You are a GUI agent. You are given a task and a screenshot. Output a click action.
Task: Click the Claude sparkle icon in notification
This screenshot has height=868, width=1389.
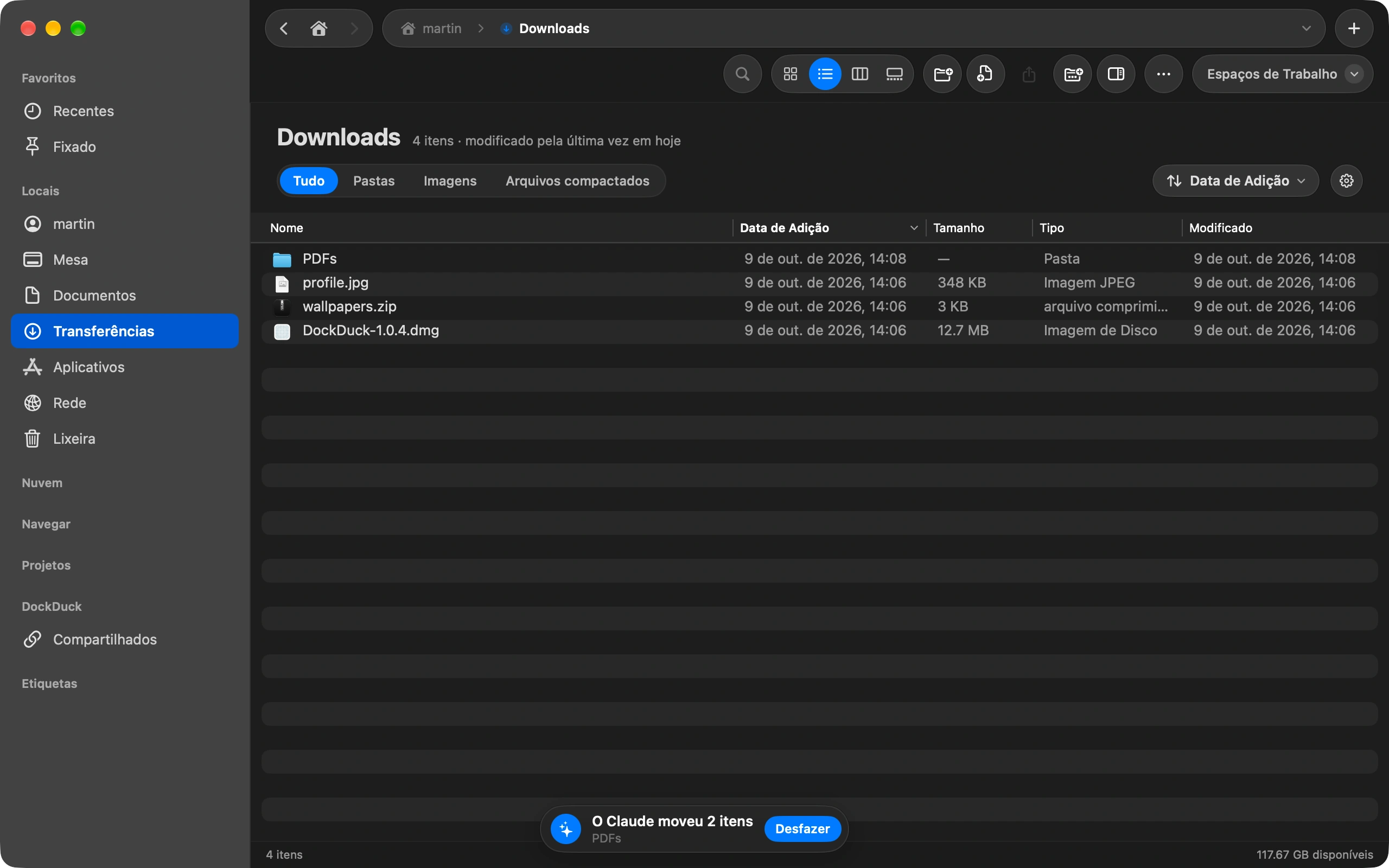pos(566,829)
